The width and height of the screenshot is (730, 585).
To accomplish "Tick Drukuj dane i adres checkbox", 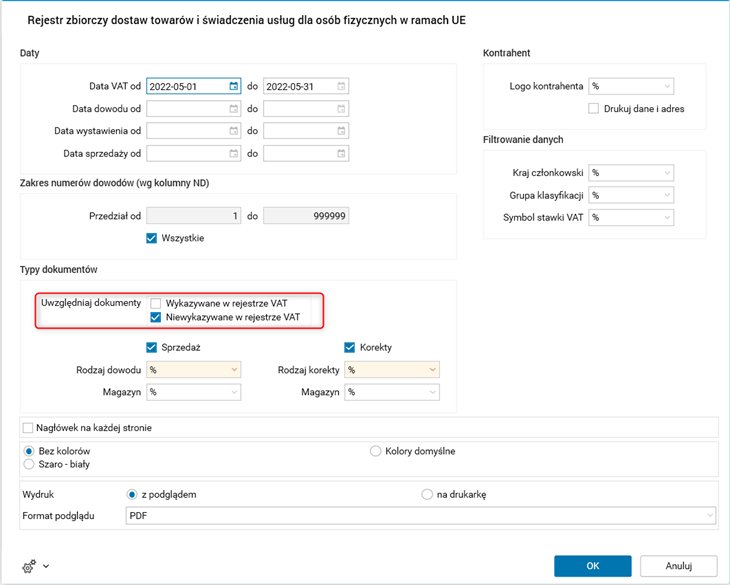I will pos(594,108).
